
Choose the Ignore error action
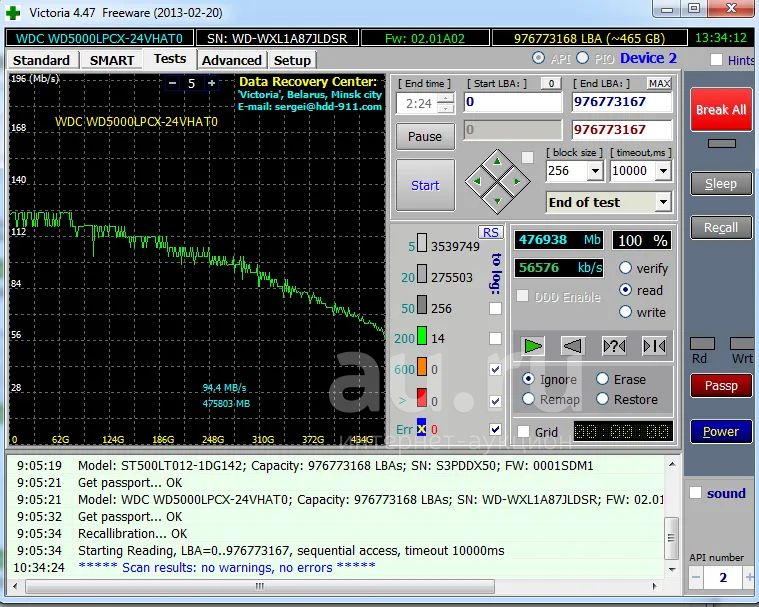528,379
